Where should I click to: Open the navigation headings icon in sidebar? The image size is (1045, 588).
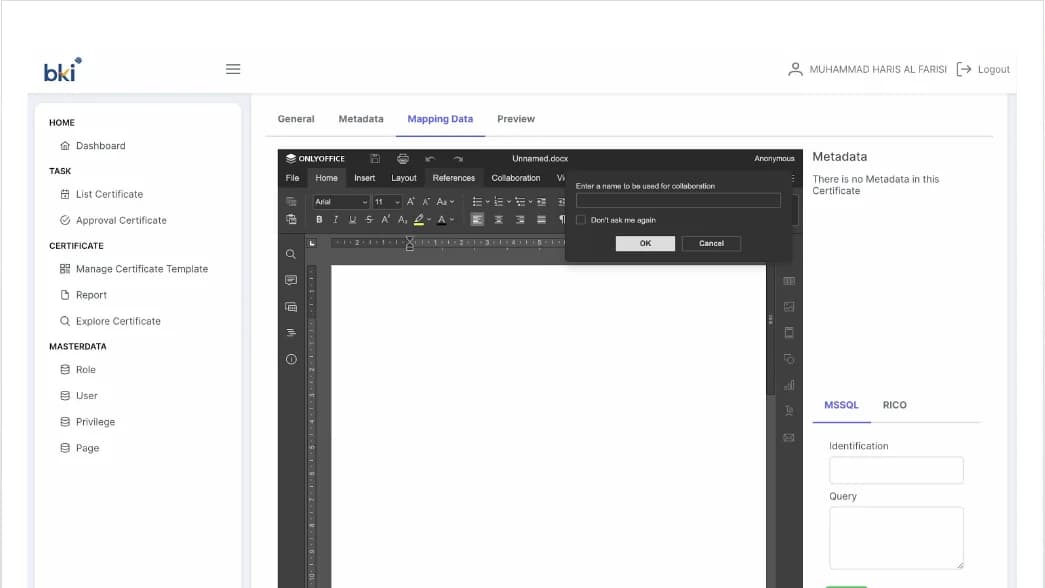[x=291, y=333]
